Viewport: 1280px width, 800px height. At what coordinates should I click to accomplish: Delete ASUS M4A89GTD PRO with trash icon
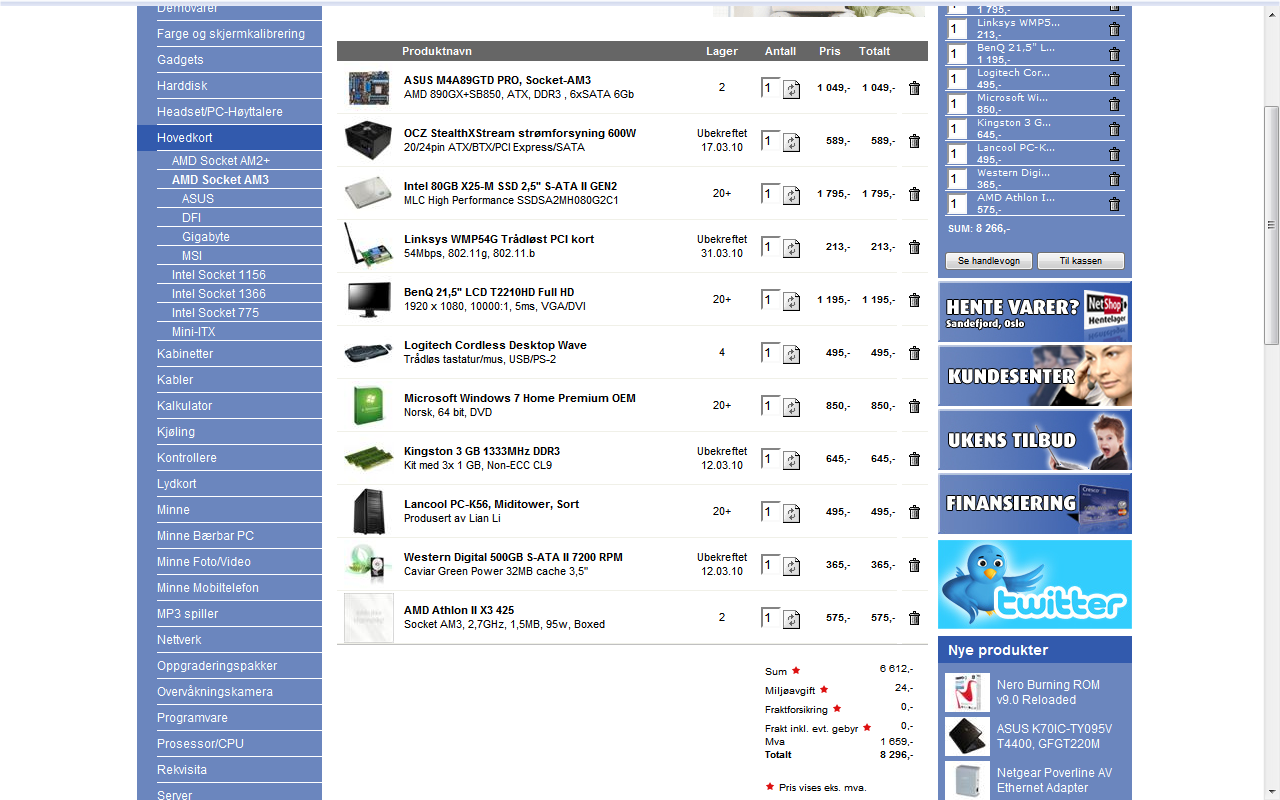[x=914, y=88]
